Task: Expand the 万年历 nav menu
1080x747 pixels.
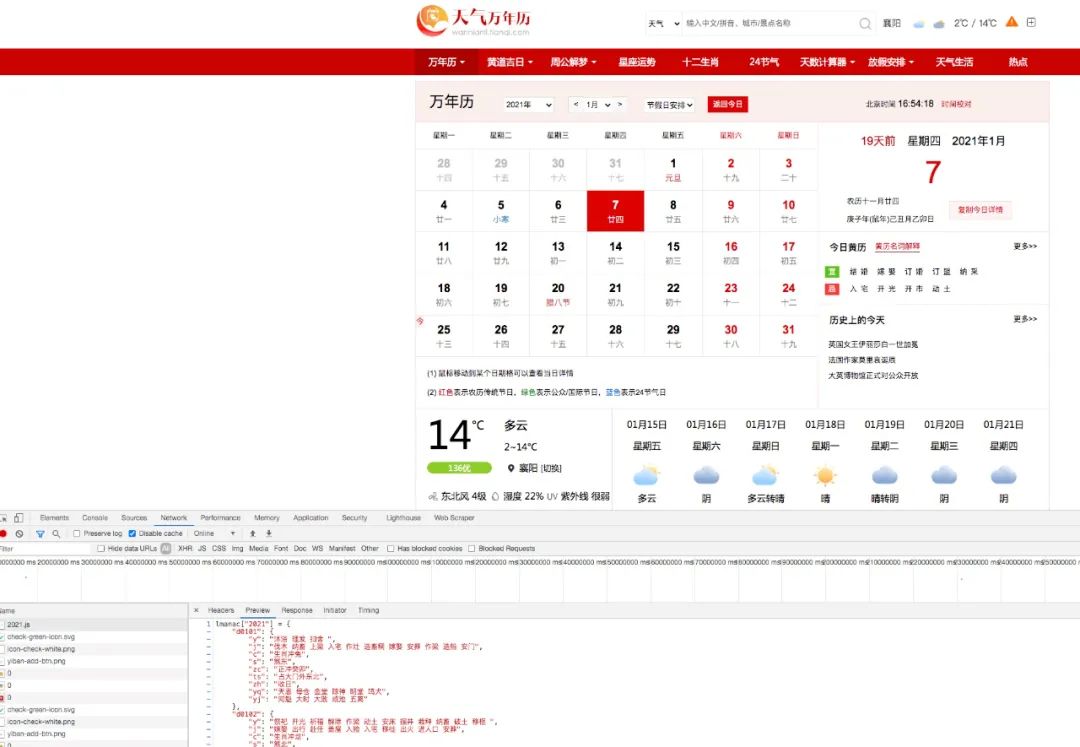Action: coord(446,62)
